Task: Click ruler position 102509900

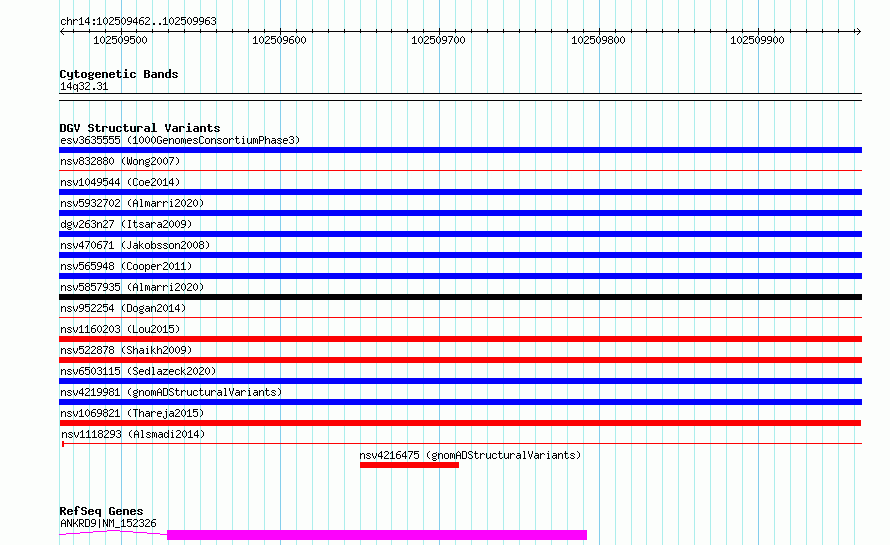Action: [757, 40]
